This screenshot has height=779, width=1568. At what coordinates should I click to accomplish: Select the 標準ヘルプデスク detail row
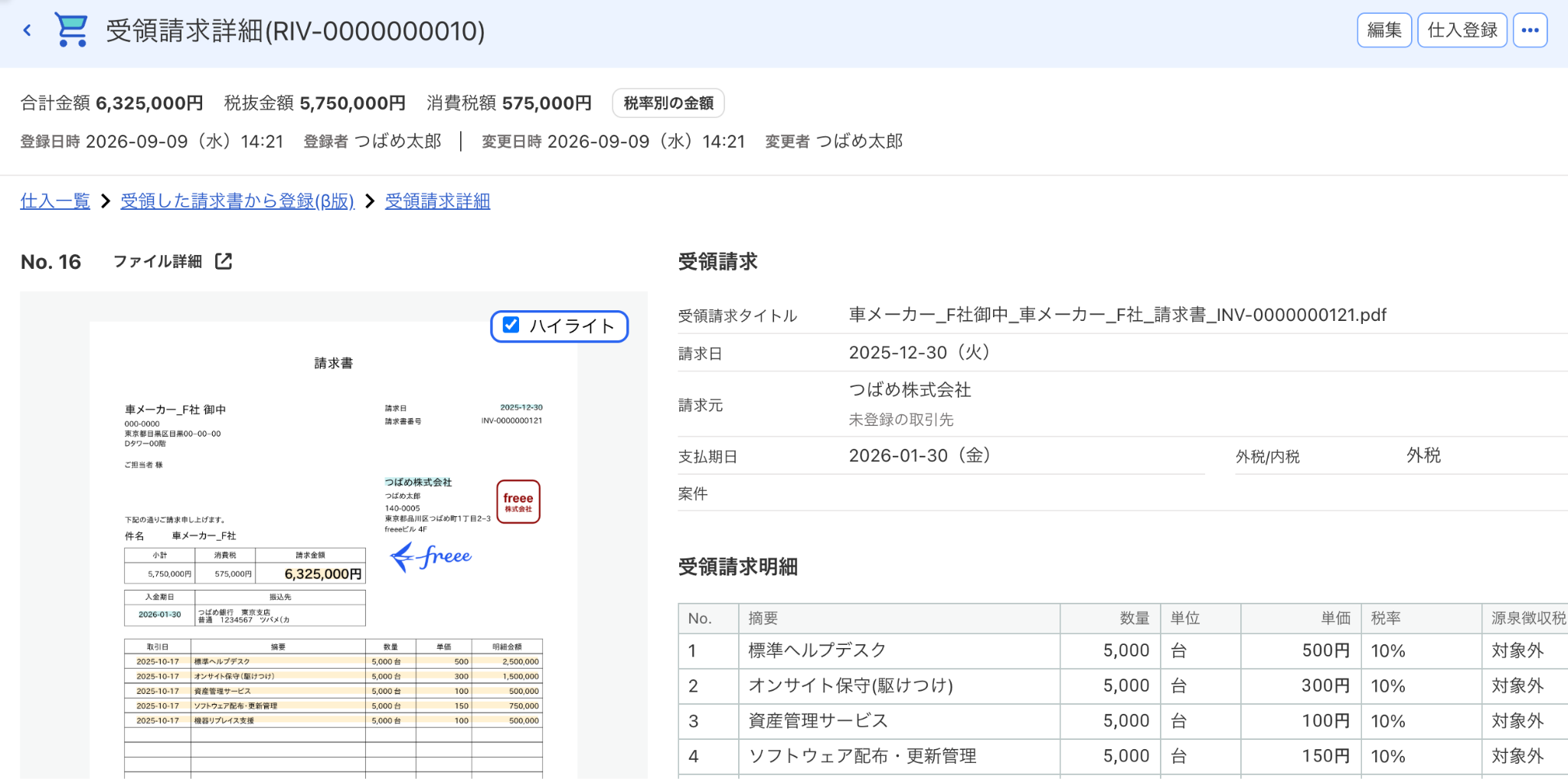(x=1122, y=651)
